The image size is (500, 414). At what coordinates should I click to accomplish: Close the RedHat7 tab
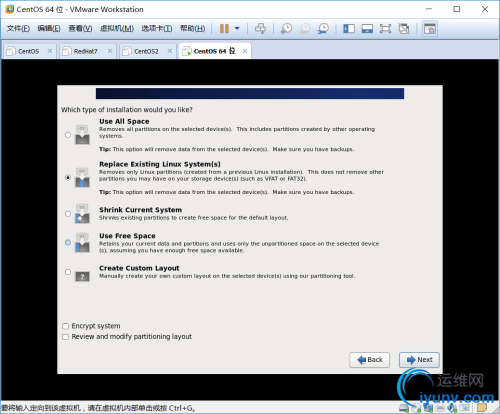click(110, 51)
